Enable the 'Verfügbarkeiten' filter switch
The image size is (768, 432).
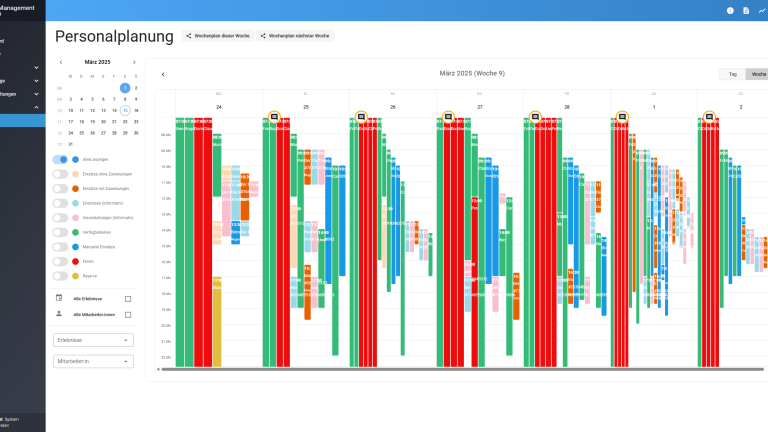(x=61, y=232)
